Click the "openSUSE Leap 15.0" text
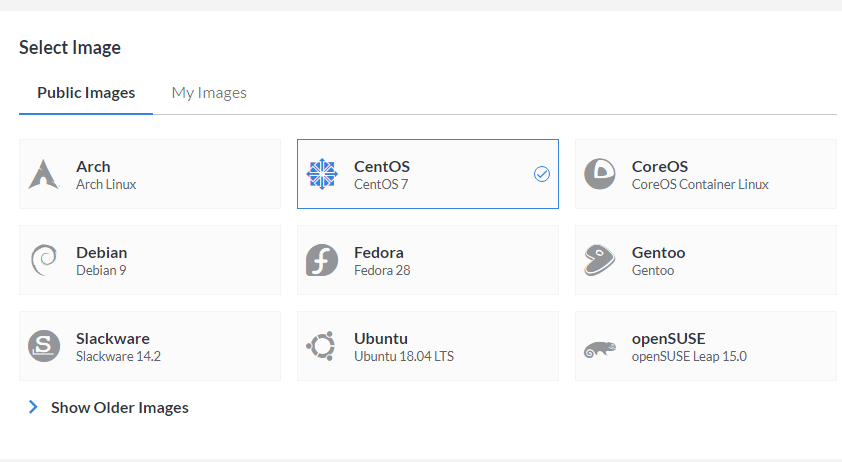The width and height of the screenshot is (842, 462). tap(689, 356)
